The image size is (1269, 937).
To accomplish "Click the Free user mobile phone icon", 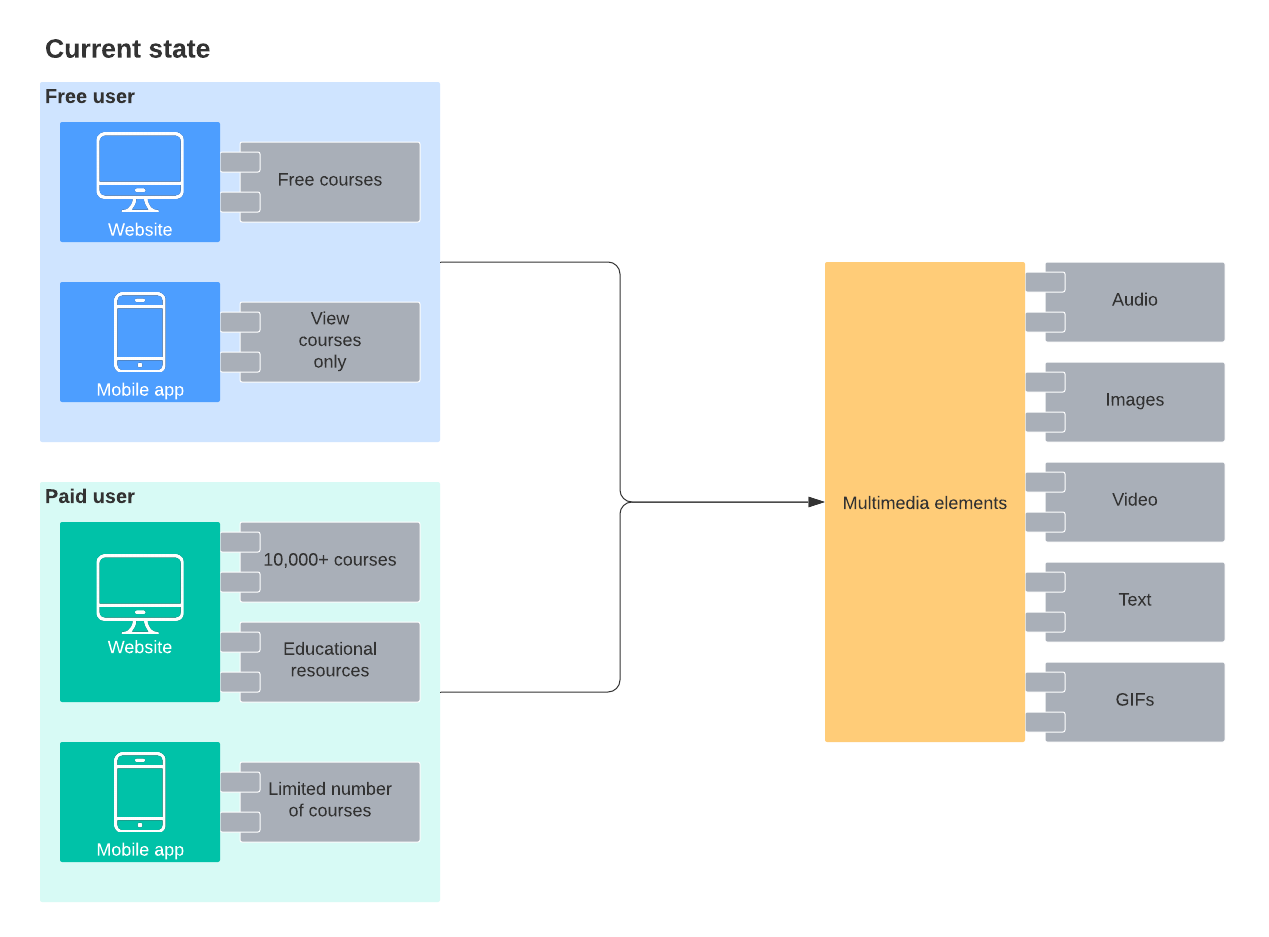I will click(140, 332).
